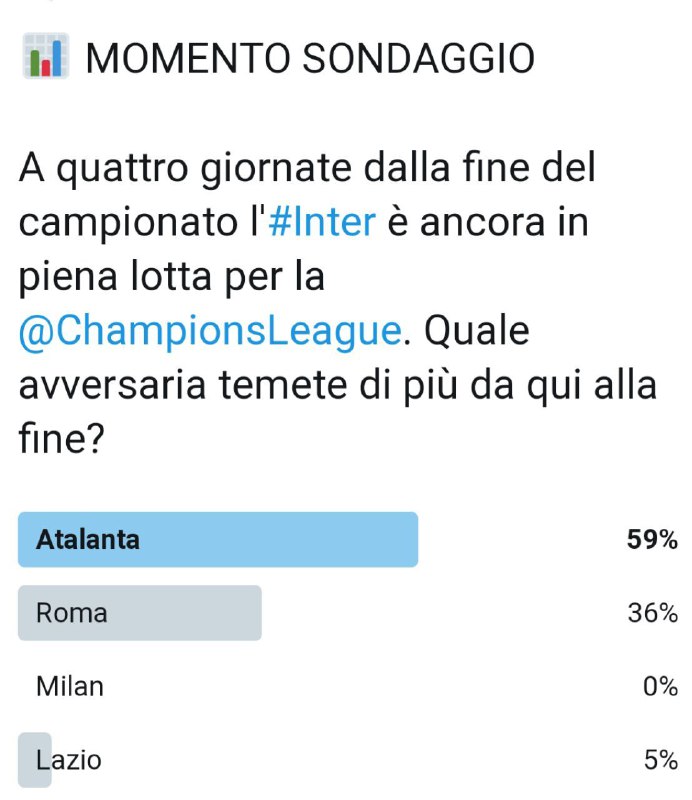Click the 36% result for Roma

653,613
